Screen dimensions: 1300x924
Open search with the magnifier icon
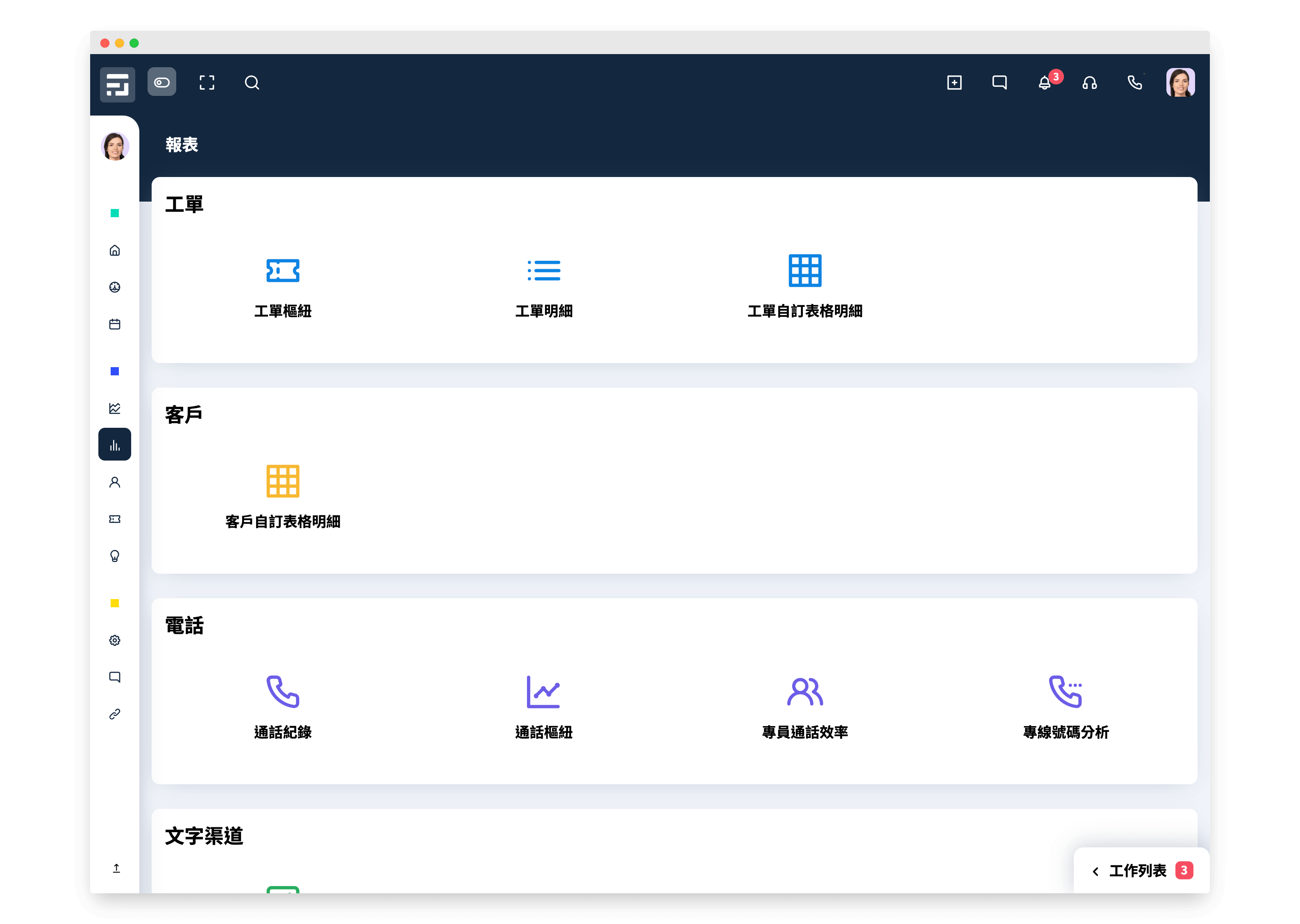(x=252, y=83)
